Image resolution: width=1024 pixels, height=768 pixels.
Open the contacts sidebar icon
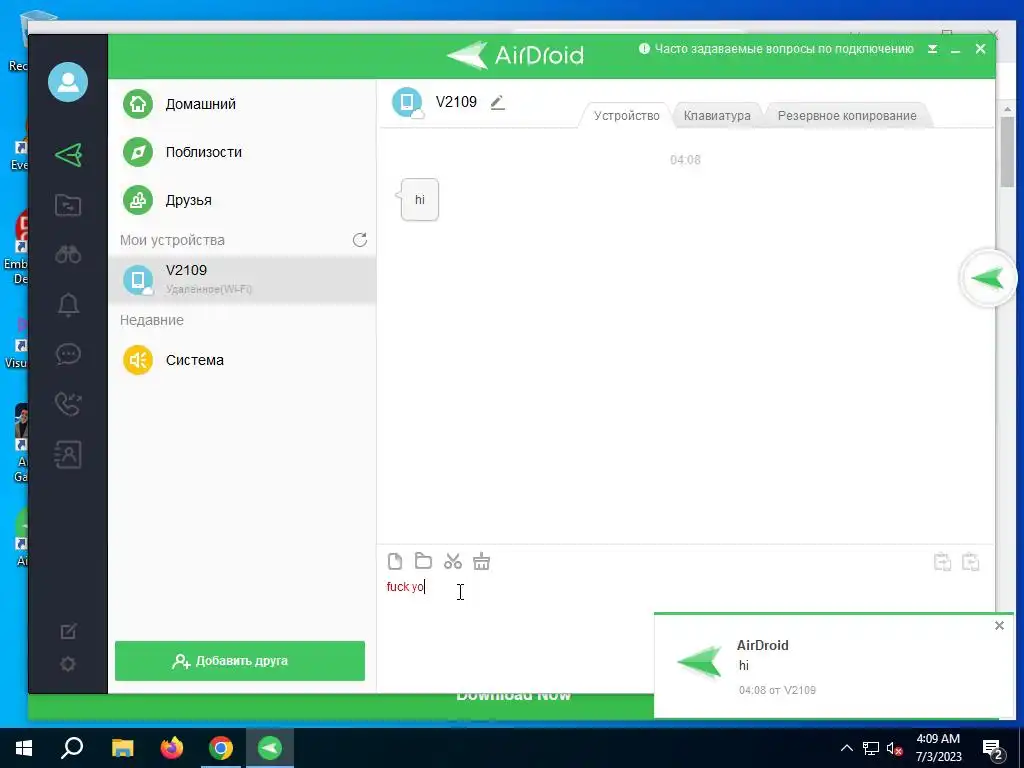[x=68, y=454]
